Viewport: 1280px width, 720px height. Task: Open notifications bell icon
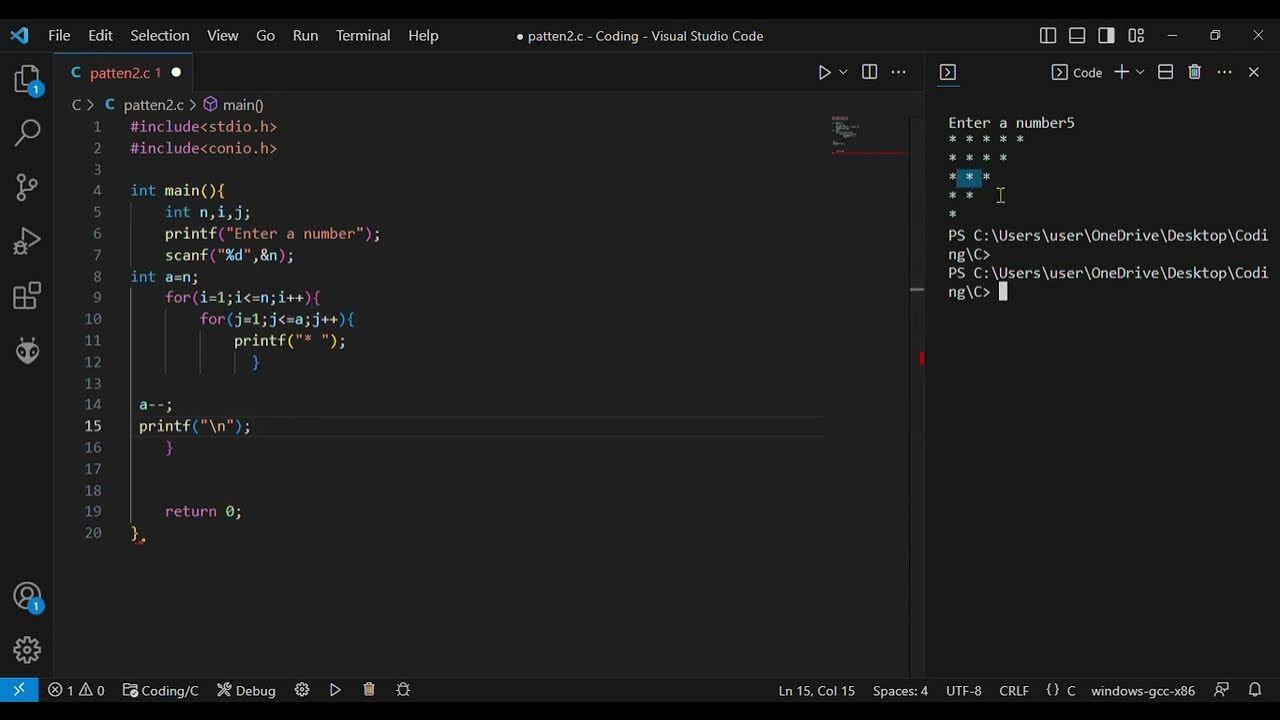[1255, 690]
